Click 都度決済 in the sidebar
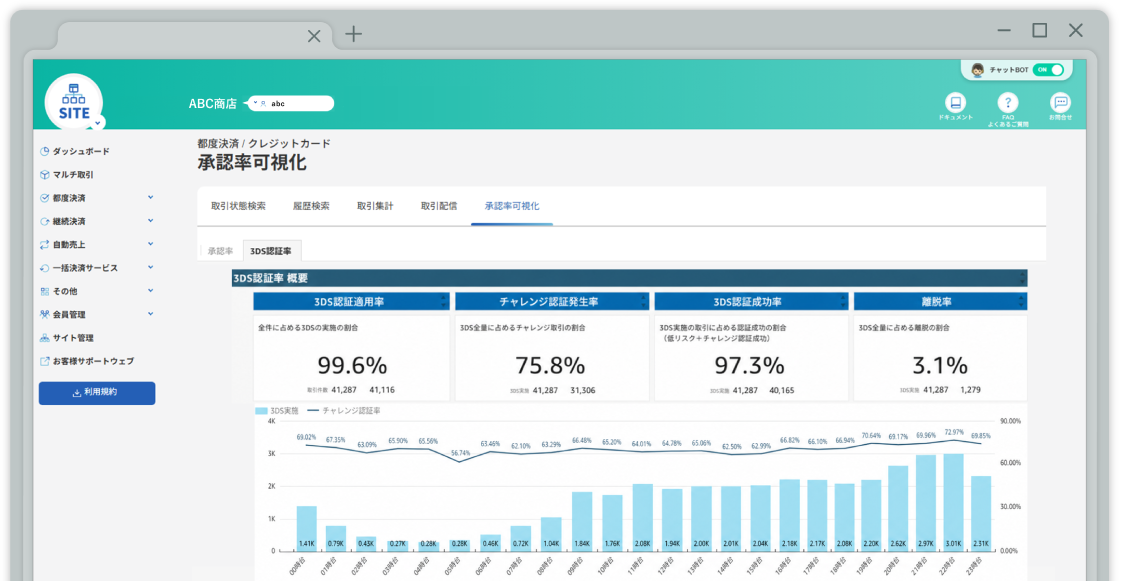This screenshot has width=1121, height=581. click(69, 198)
